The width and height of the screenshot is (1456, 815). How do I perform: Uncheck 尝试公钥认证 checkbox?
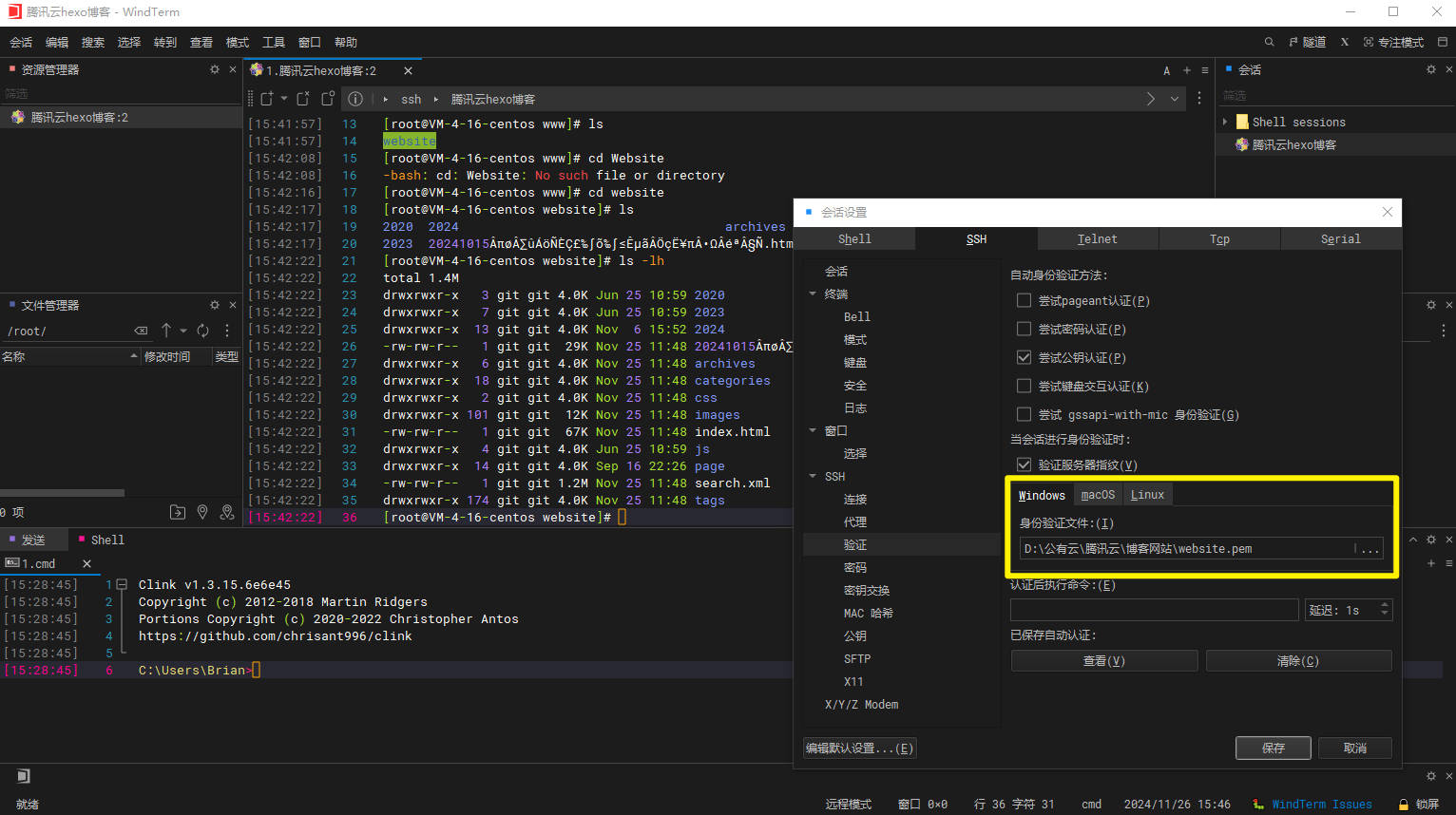[1024, 357]
